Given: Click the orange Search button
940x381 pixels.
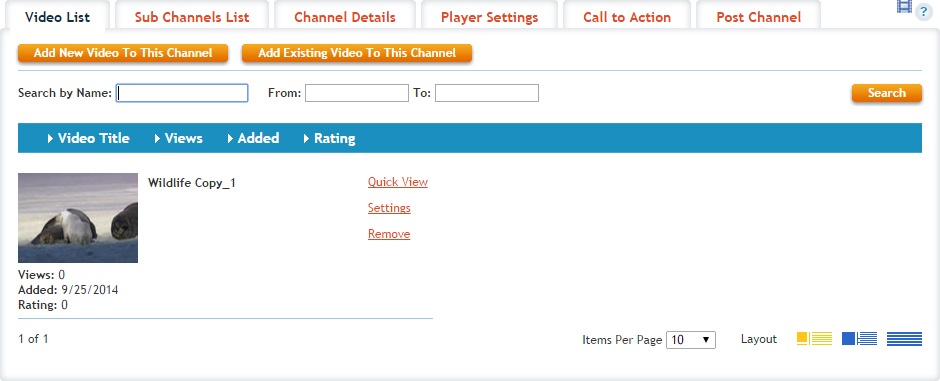Looking at the screenshot, I should 887,93.
